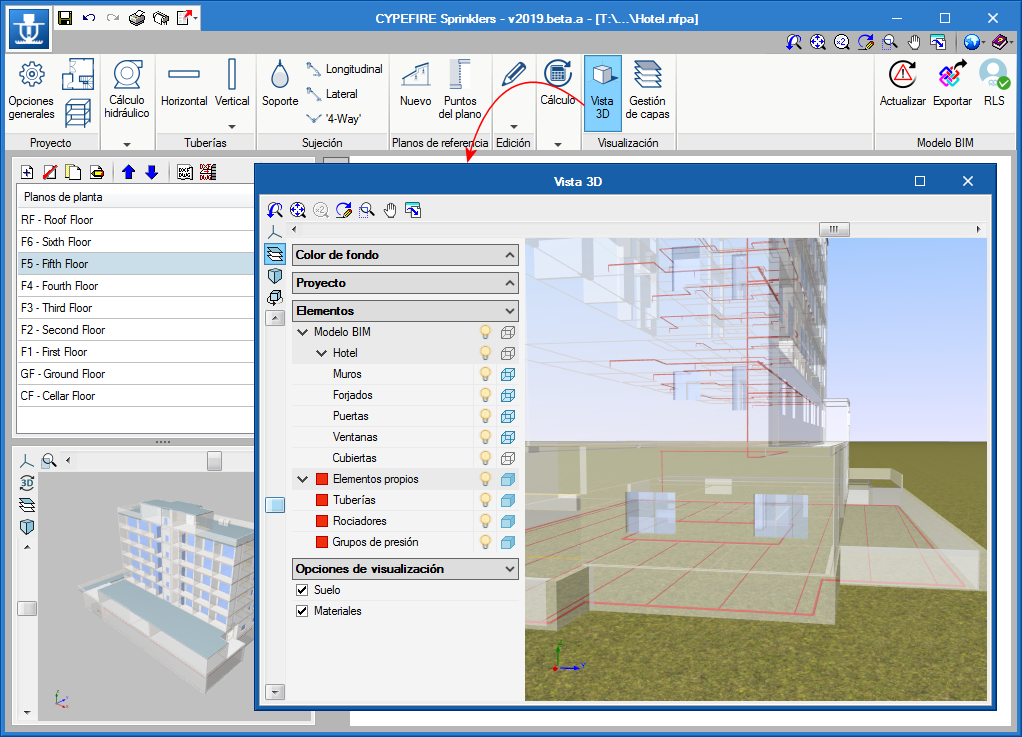This screenshot has width=1022, height=737.
Task: Save project with floppy disk icon
Action: (x=65, y=18)
